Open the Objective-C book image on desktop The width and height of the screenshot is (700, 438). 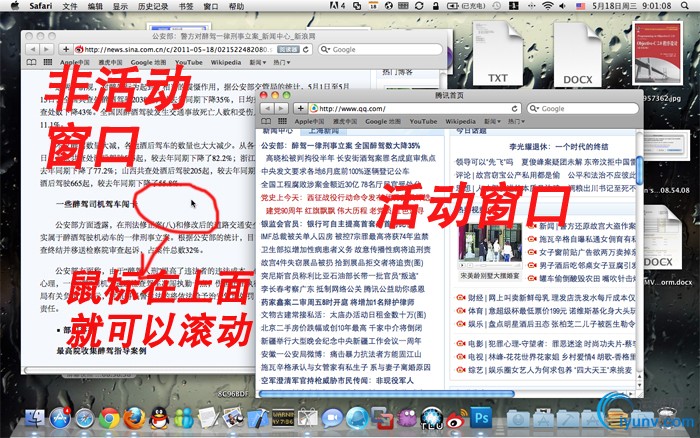[x=657, y=53]
